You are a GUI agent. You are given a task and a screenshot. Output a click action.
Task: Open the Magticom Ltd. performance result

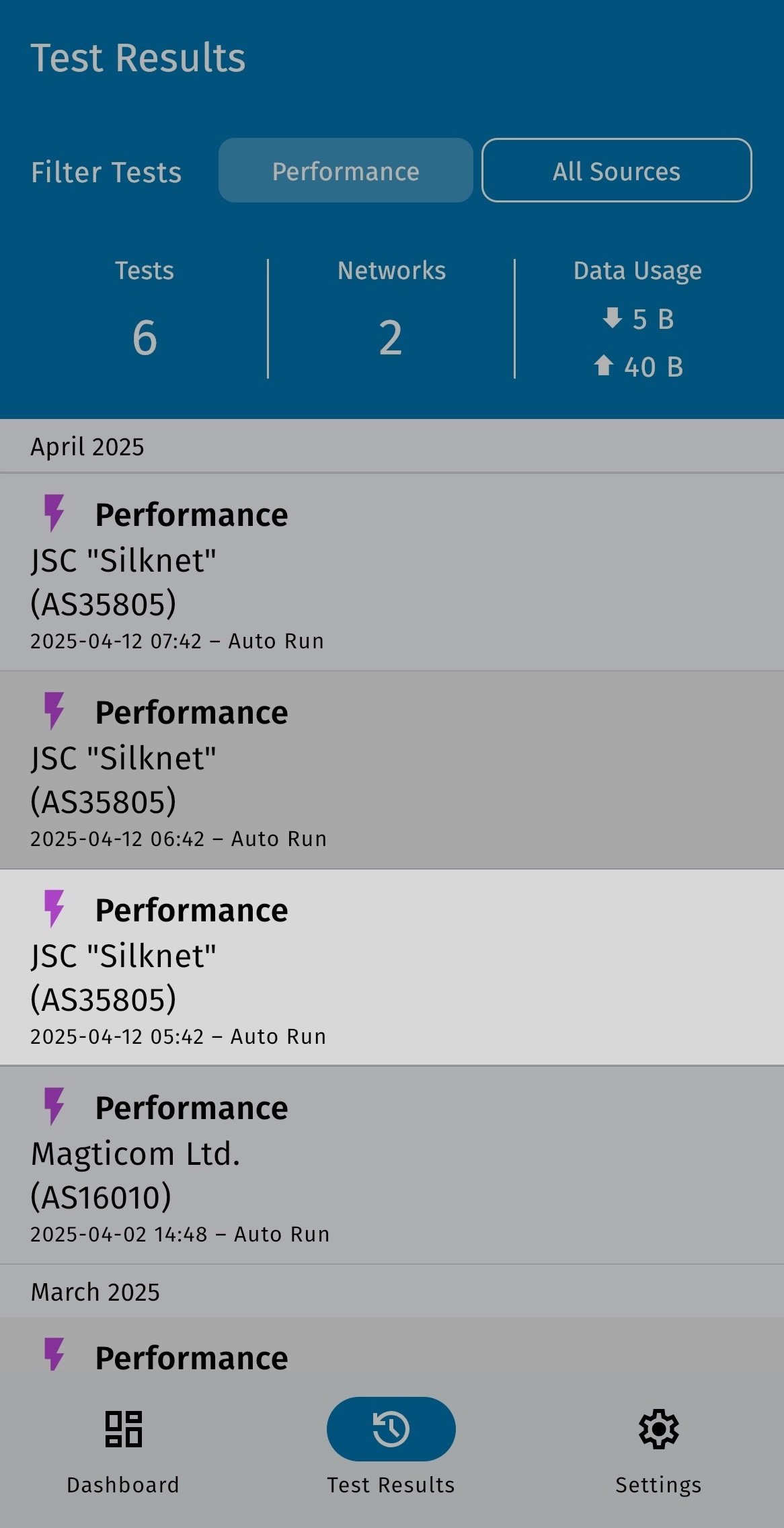[x=392, y=1166]
